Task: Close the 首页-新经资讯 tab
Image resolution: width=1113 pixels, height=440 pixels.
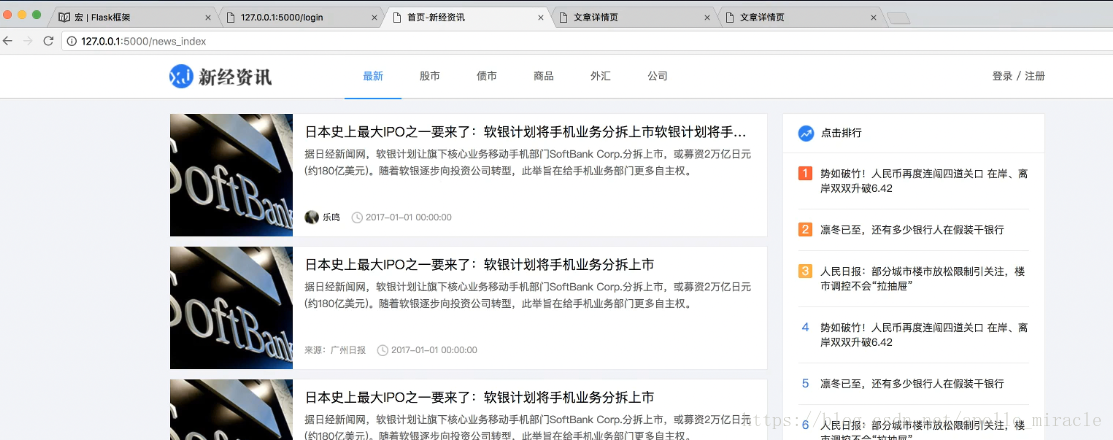Action: tap(541, 18)
